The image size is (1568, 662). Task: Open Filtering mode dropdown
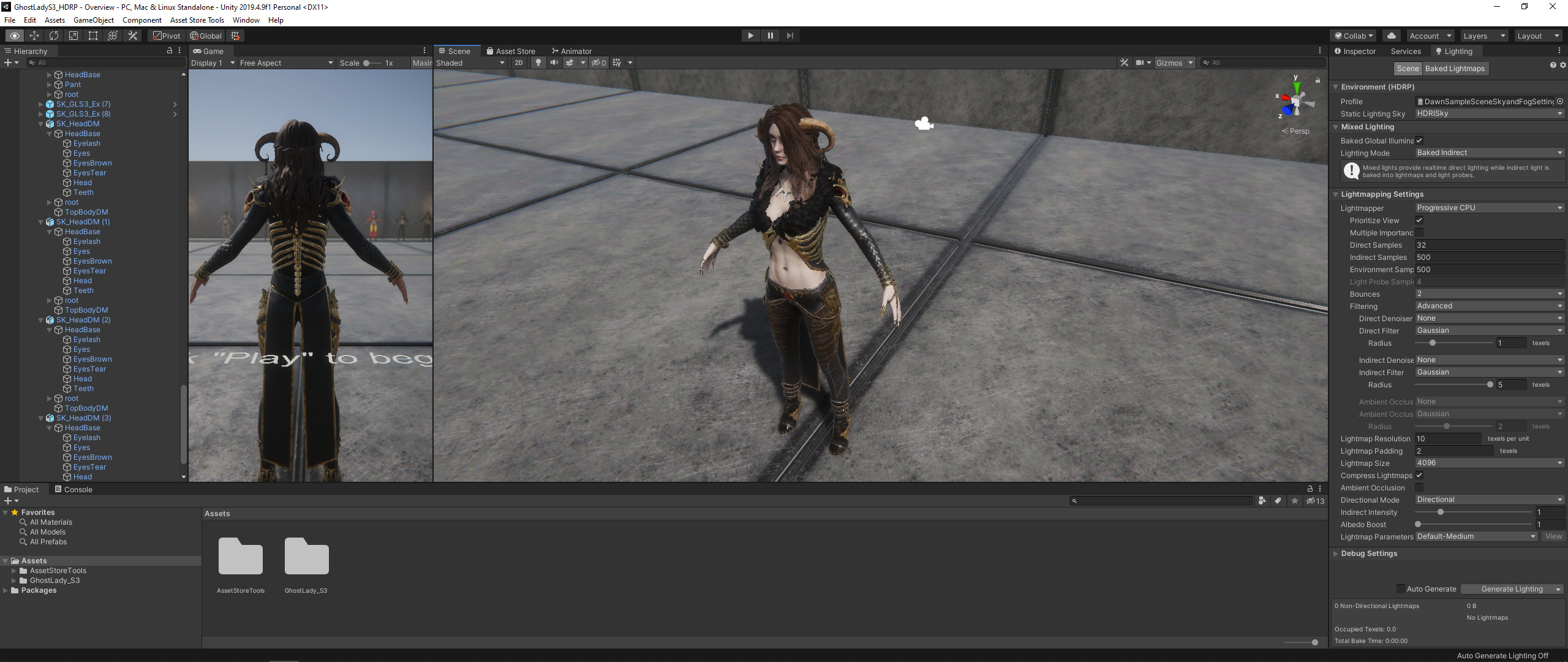[x=1490, y=306]
